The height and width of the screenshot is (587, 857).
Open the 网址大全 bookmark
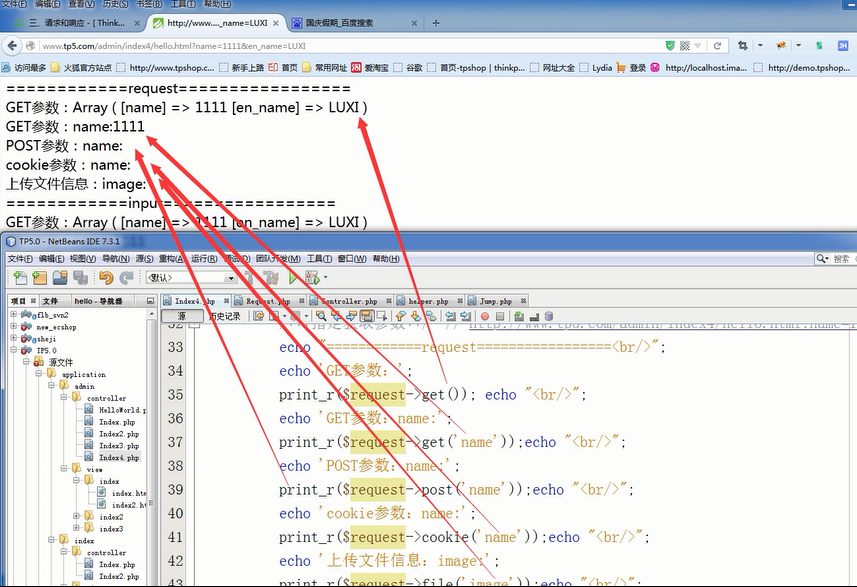[553, 68]
